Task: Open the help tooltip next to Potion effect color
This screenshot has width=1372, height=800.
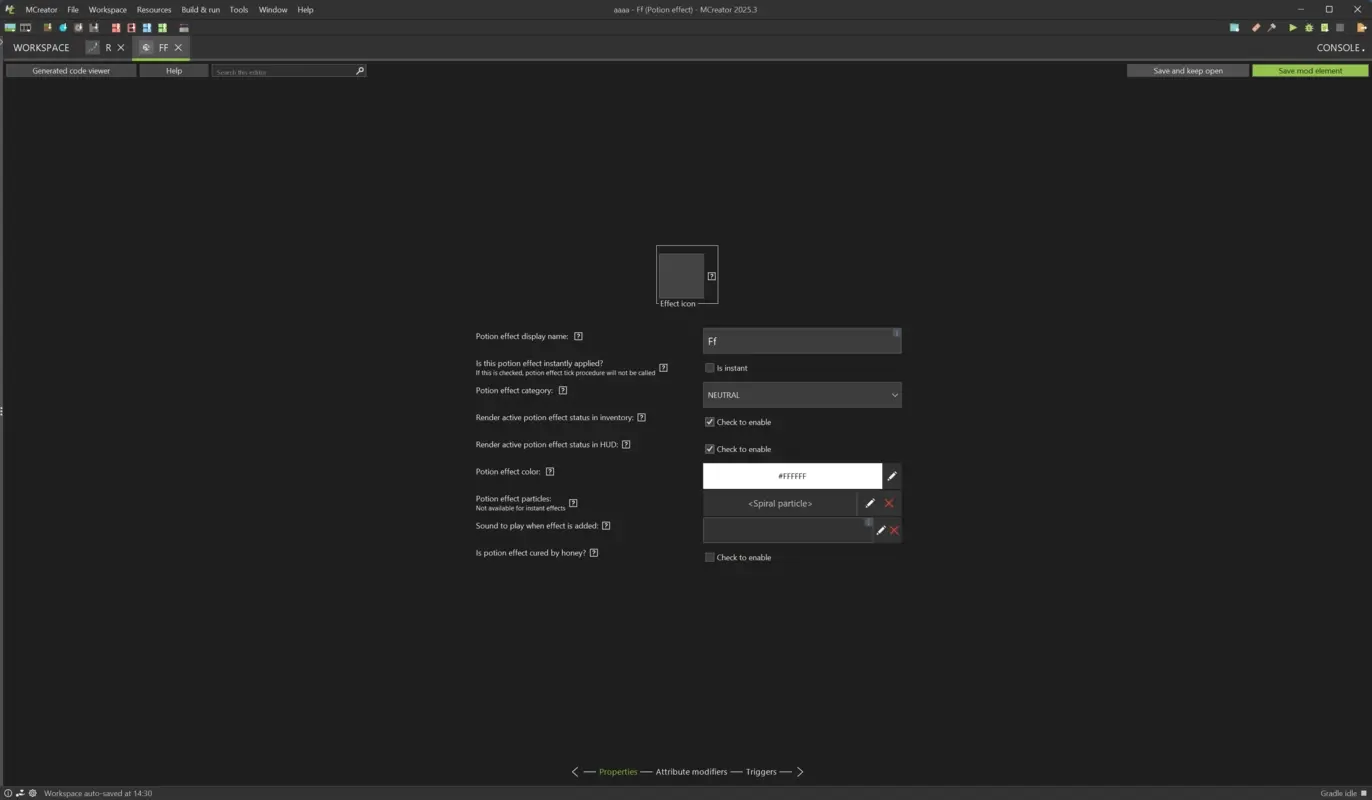Action: [551, 471]
